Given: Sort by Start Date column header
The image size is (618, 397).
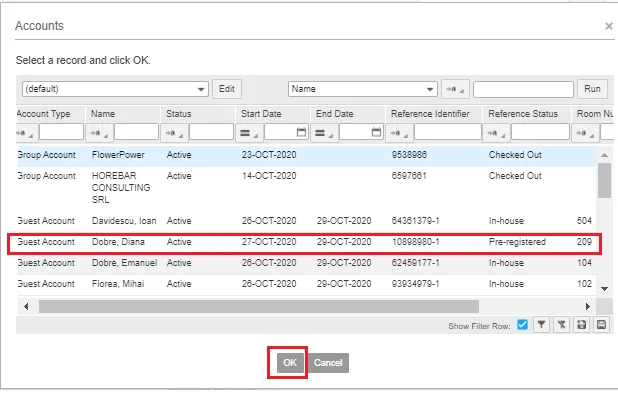Looking at the screenshot, I should [x=261, y=114].
